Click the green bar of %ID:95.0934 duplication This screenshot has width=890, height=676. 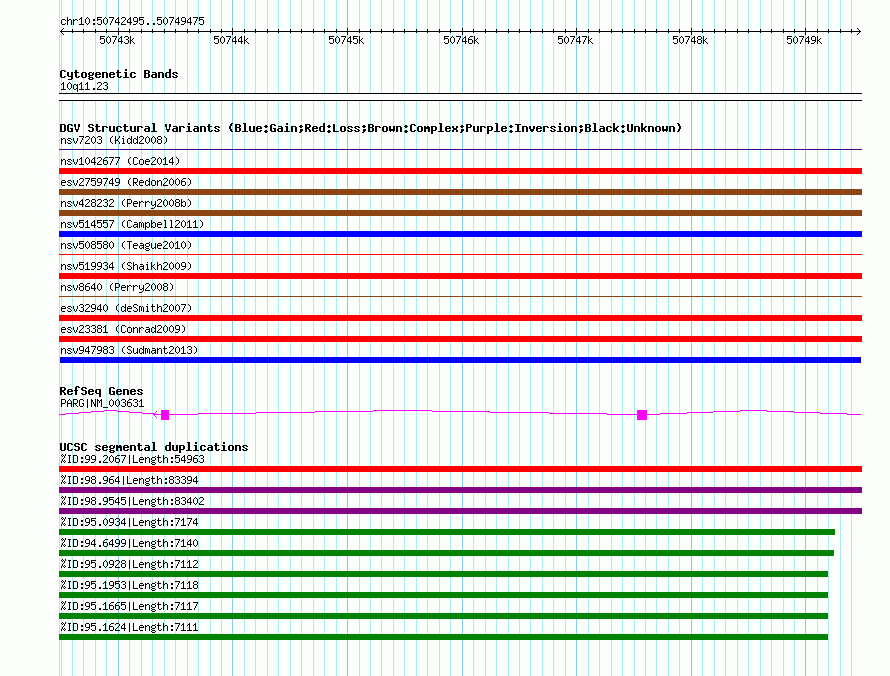(x=447, y=532)
